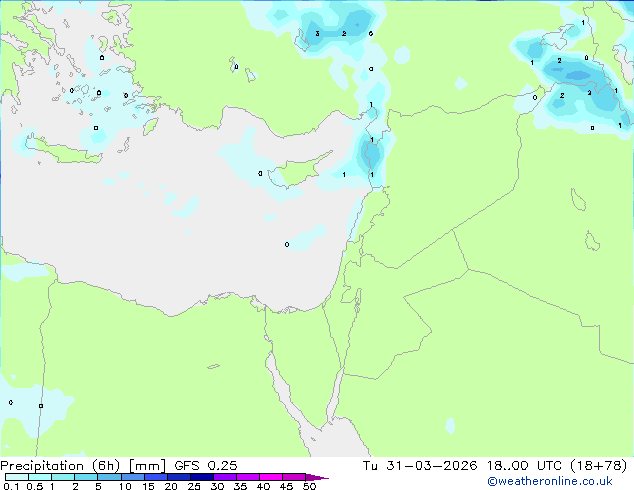
Task: Click the 40–45 mm magenta legend box
Action: [271, 477]
